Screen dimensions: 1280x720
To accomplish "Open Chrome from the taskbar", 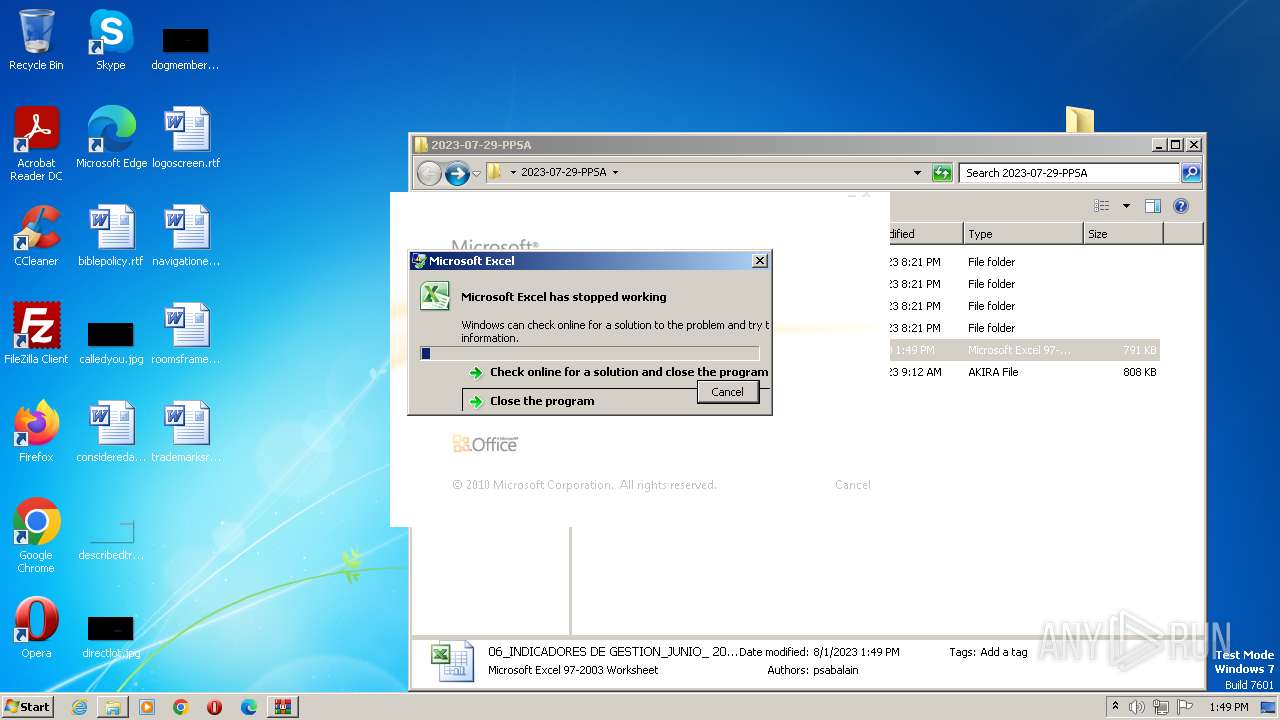I will coord(181,707).
